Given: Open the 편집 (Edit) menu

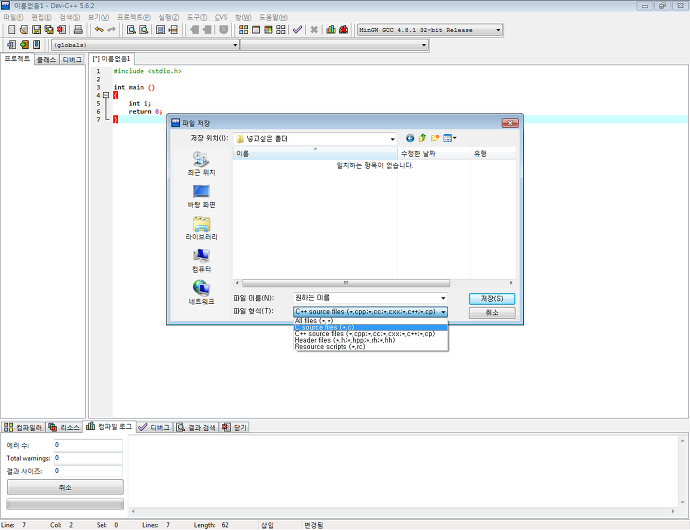Looking at the screenshot, I should pyautogui.click(x=41, y=17).
